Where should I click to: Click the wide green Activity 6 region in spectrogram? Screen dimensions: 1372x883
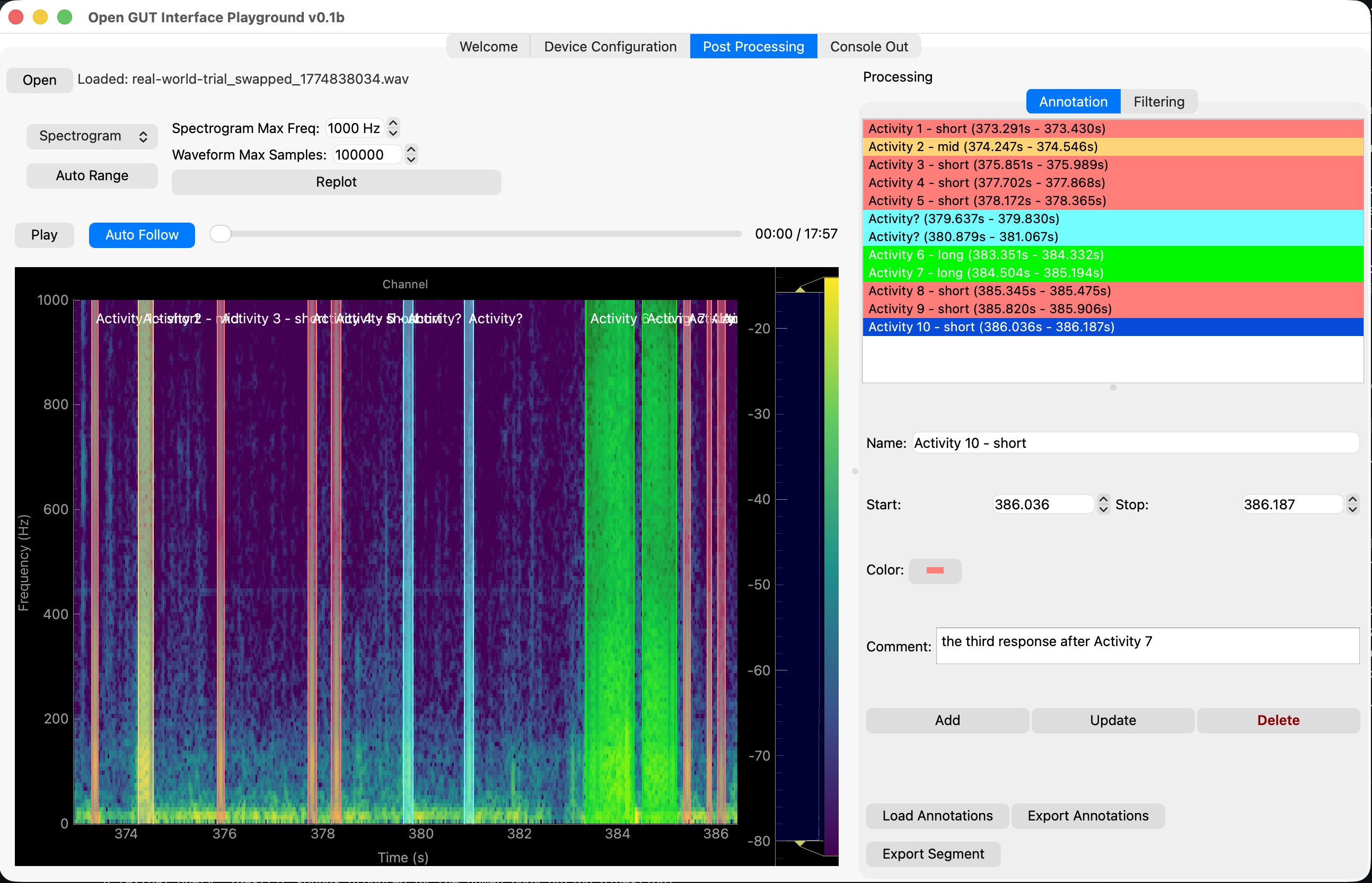click(610, 562)
